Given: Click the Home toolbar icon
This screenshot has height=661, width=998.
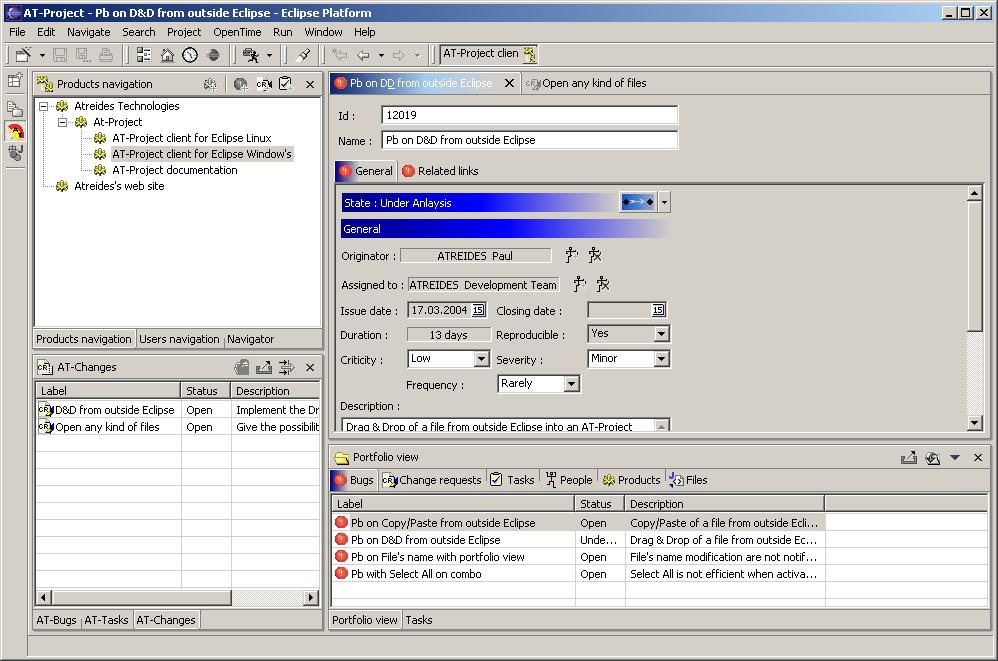Looking at the screenshot, I should pos(167,55).
